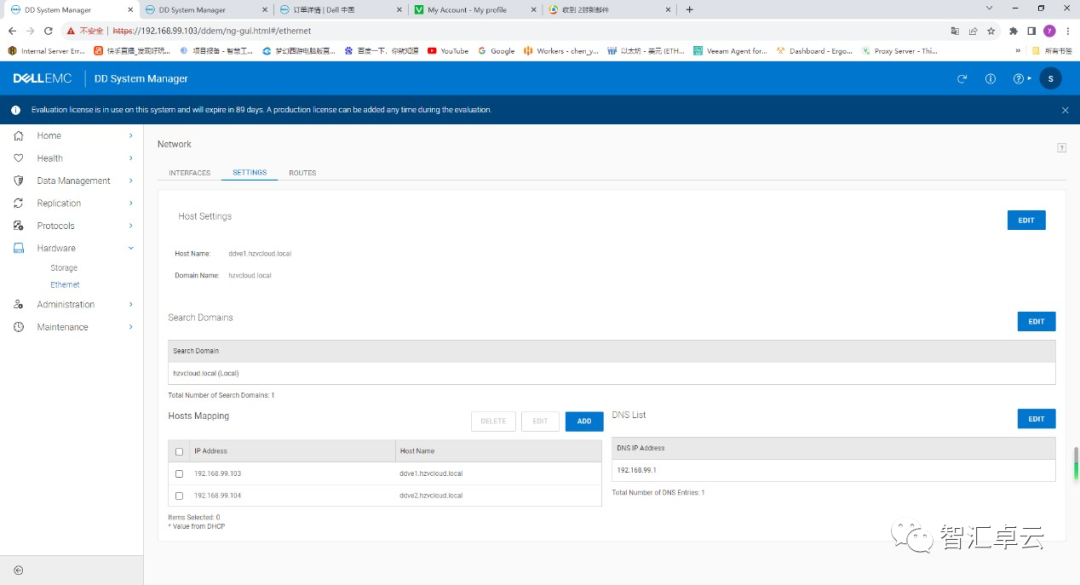Image resolution: width=1080 pixels, height=585 pixels.
Task: Show more bookmarks overflow arrow
Action: coord(1018,51)
